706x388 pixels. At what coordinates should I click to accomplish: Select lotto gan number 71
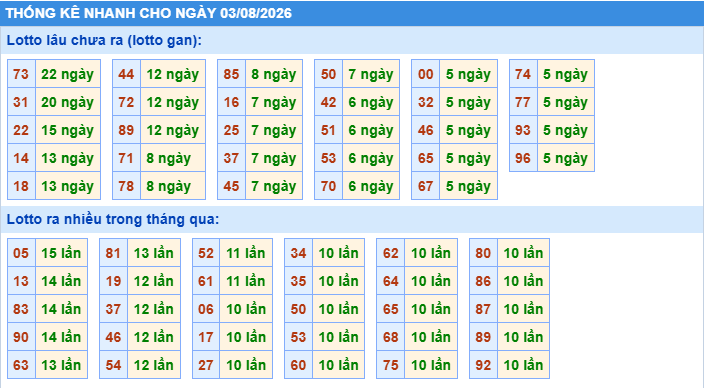pos(126,158)
